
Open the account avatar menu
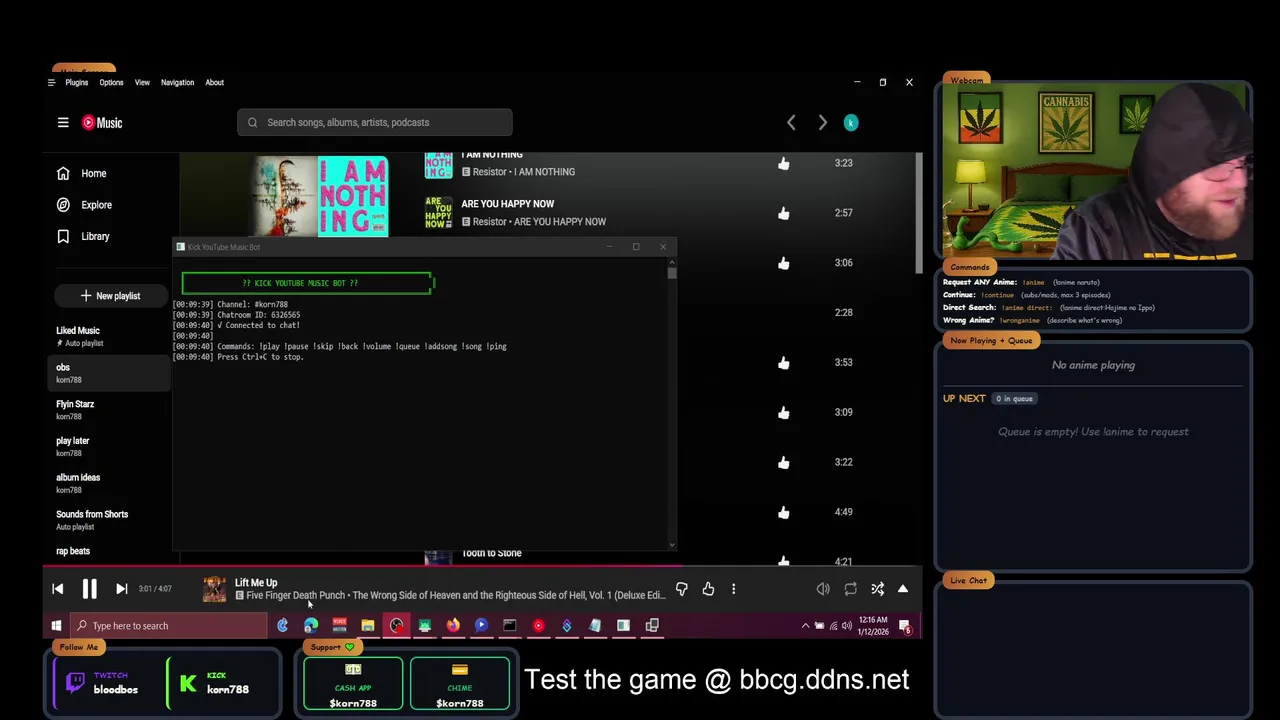(x=851, y=122)
